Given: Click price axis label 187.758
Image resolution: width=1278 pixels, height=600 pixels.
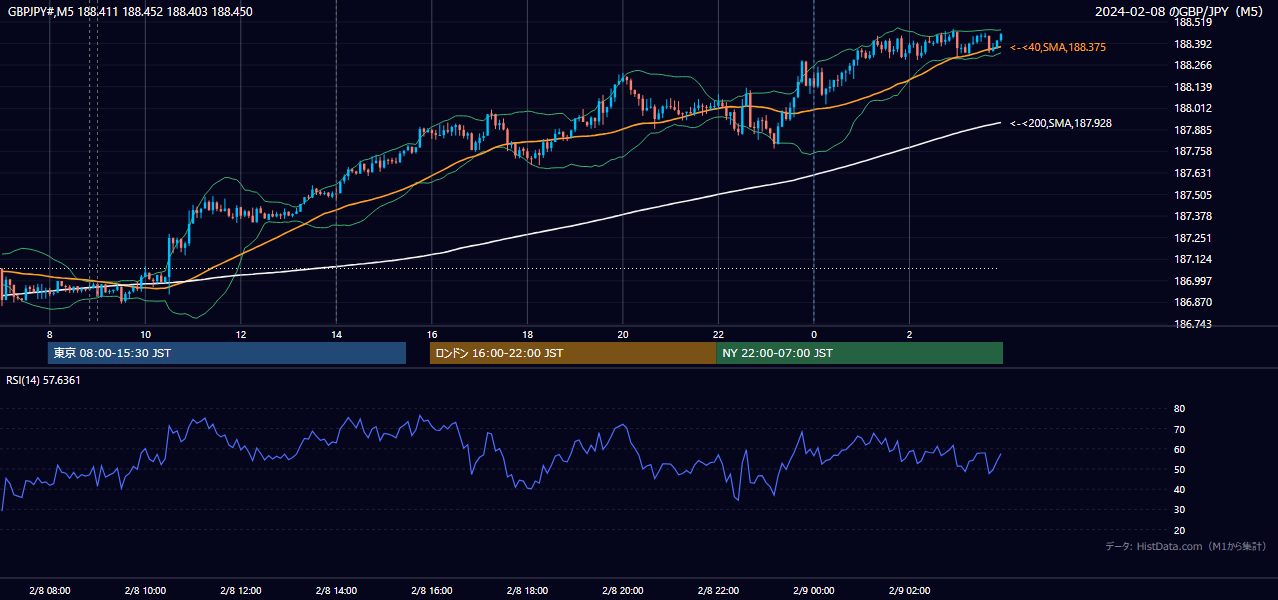Looking at the screenshot, I should [x=1192, y=151].
